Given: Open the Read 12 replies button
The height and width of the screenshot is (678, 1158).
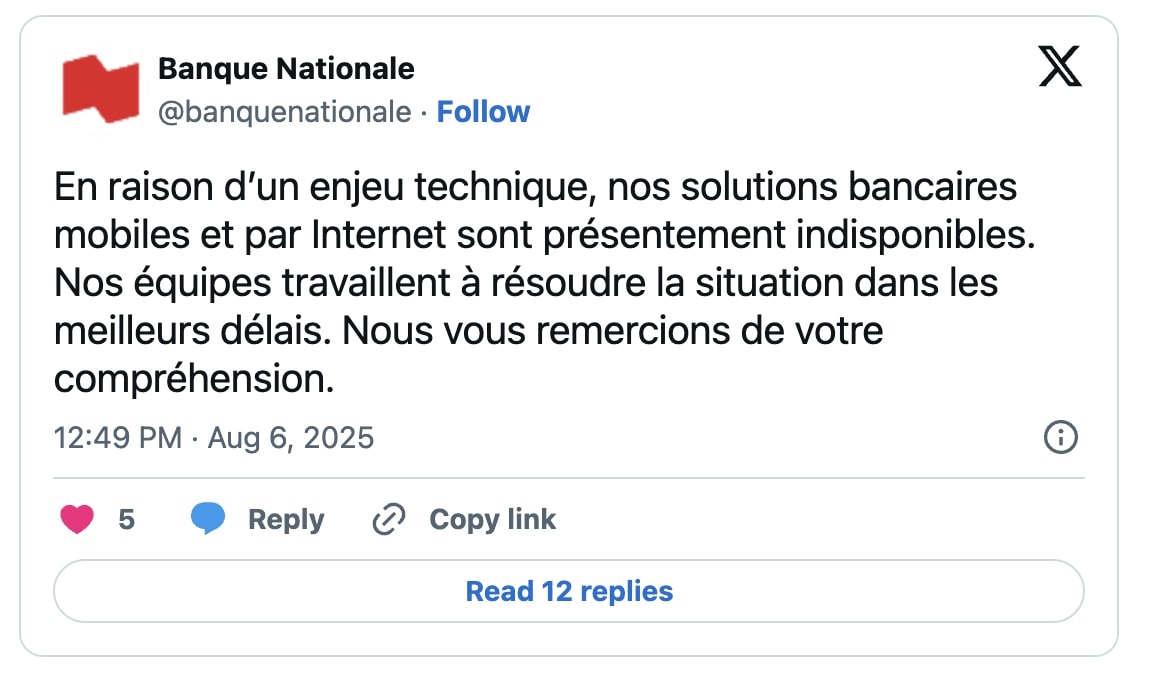Looking at the screenshot, I should coord(569,591).
